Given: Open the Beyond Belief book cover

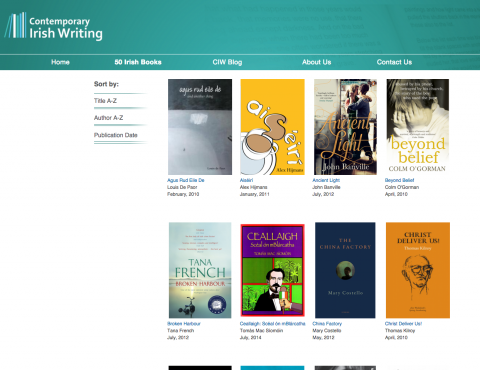Looking at the screenshot, I should [x=418, y=127].
